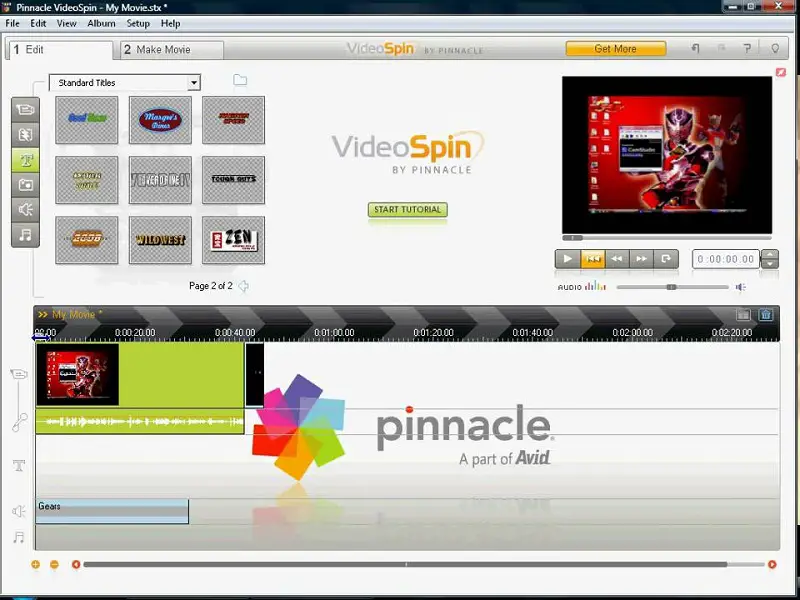Click the title track T icon

(19, 465)
